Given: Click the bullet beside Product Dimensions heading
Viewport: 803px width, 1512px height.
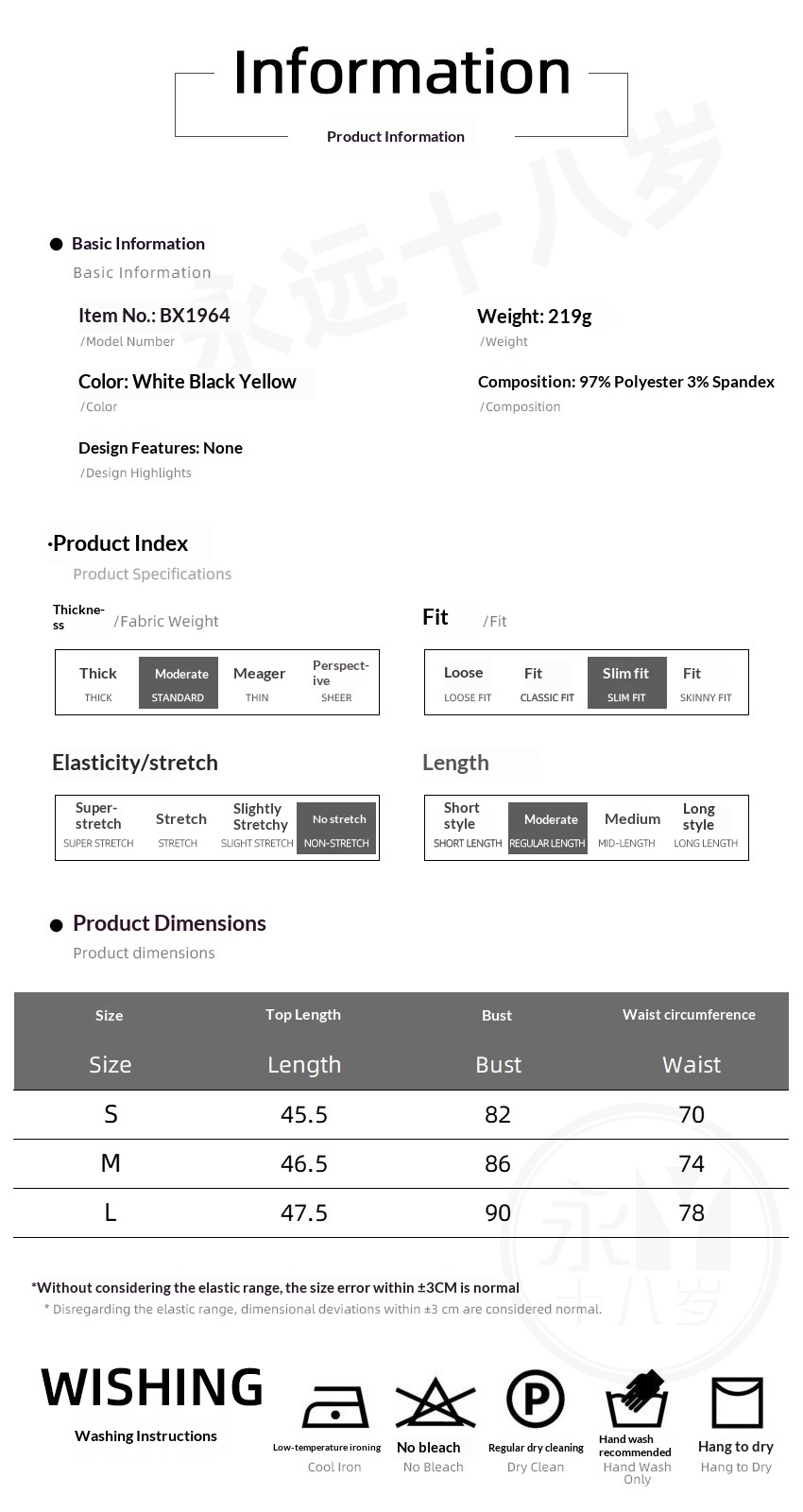Looking at the screenshot, I should point(56,925).
